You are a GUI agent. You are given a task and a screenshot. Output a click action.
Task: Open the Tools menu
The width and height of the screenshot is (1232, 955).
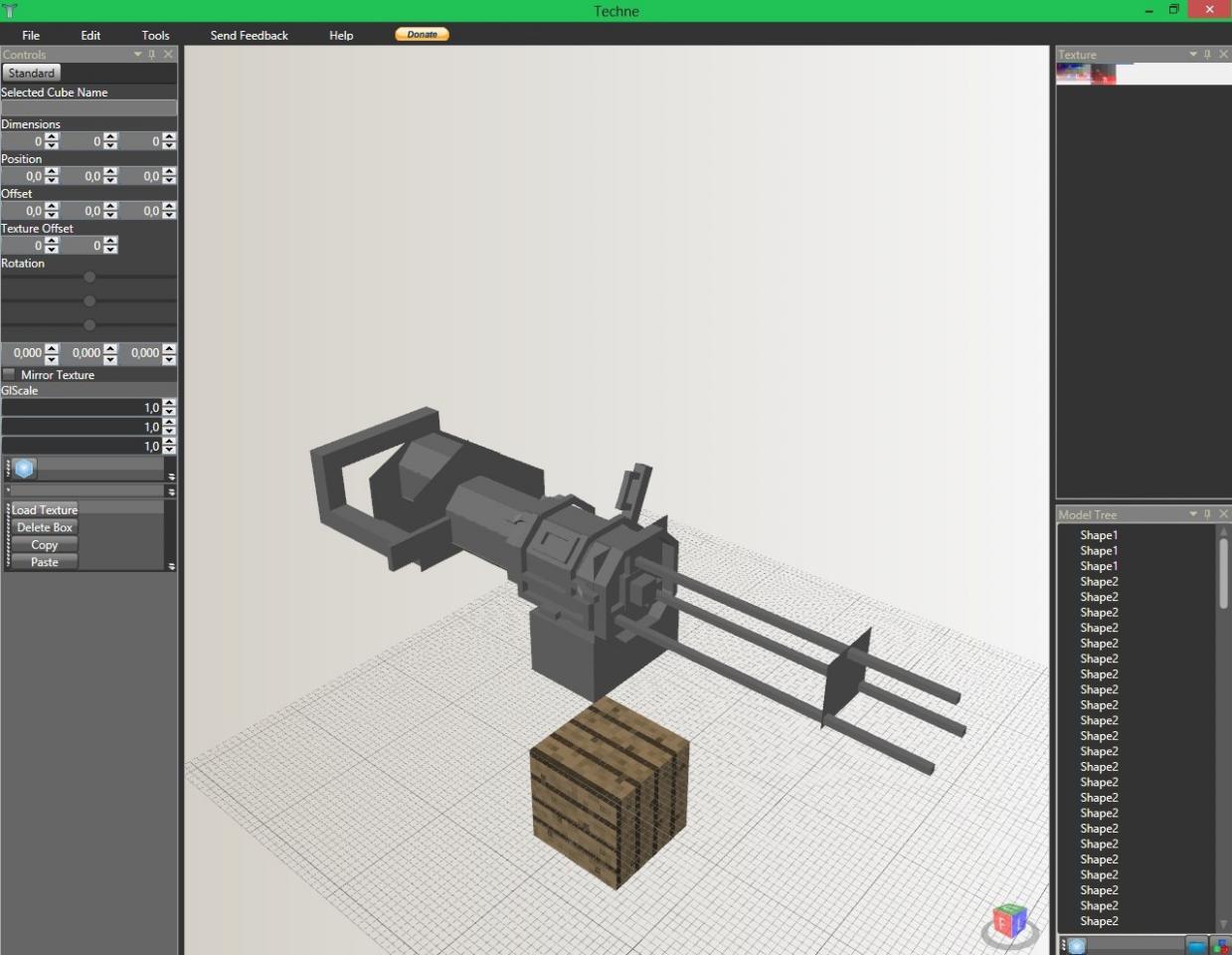[x=155, y=35]
